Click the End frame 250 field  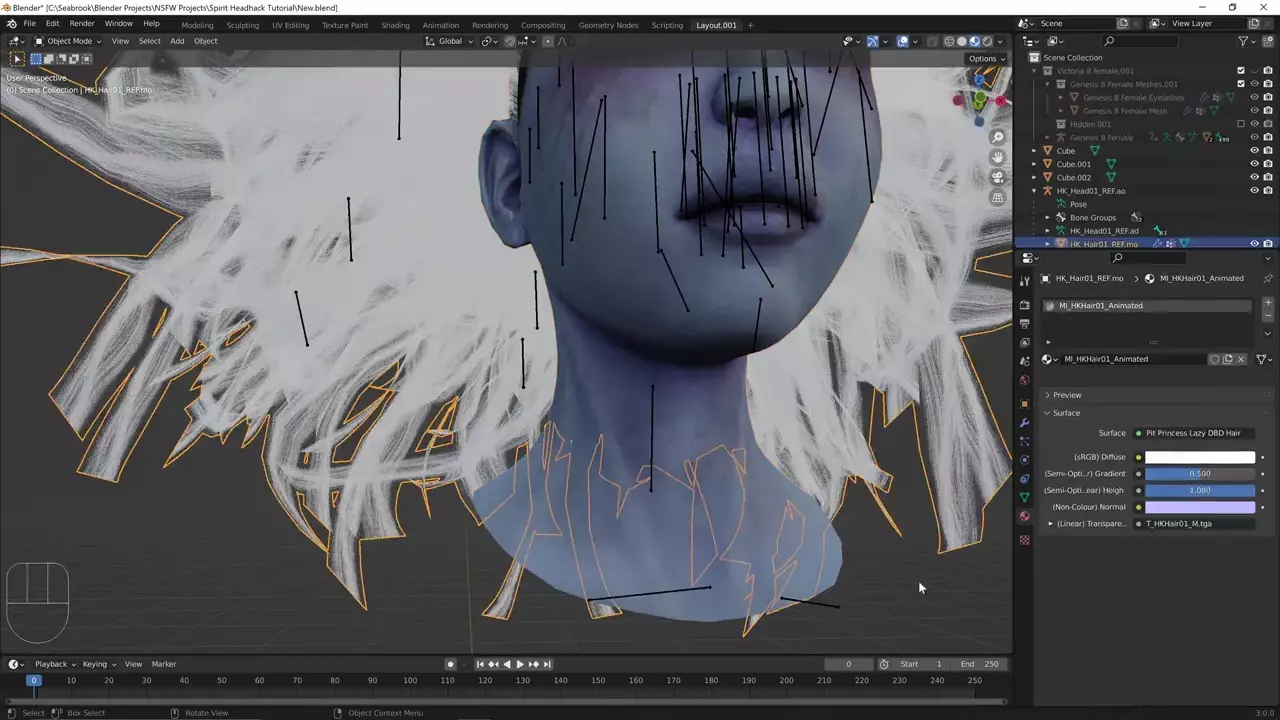[x=980, y=664]
